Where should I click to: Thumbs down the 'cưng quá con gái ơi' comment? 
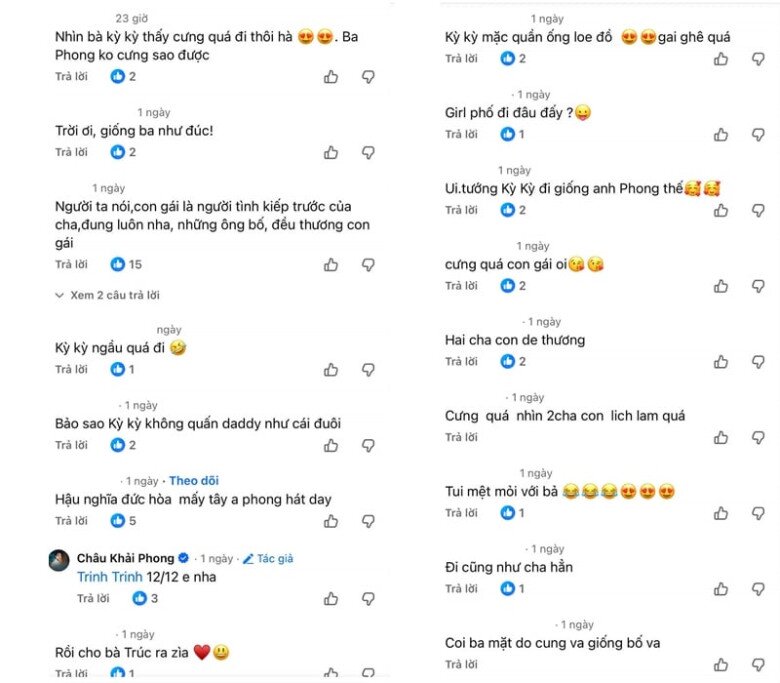pyautogui.click(x=758, y=286)
